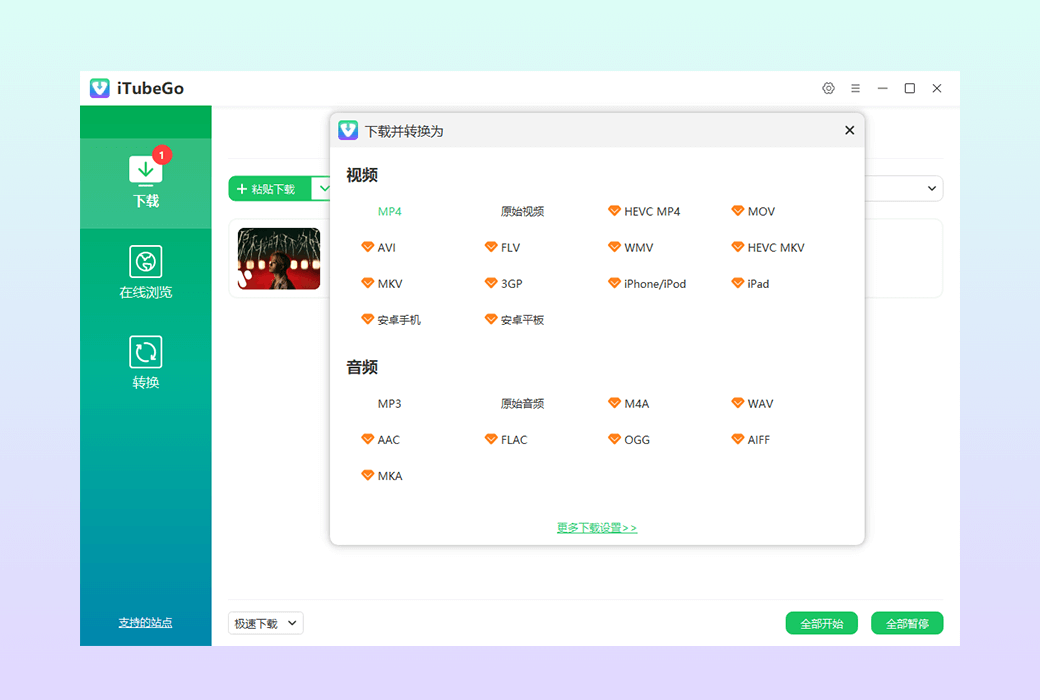Choose iPhone/iPod device preset
This screenshot has height=700, width=1040.
(x=647, y=283)
